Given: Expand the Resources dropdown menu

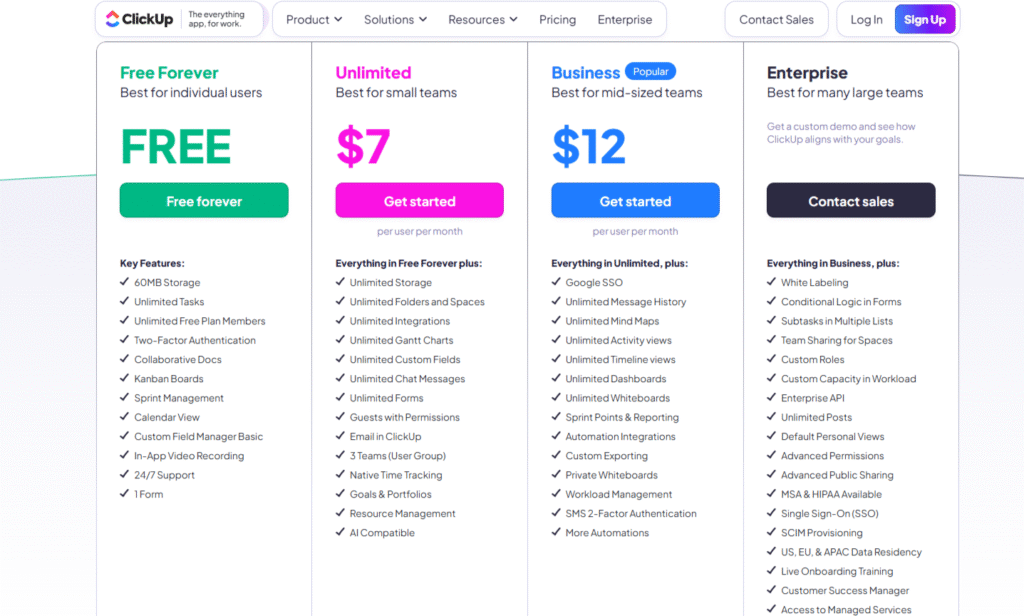Looking at the screenshot, I should click(483, 20).
